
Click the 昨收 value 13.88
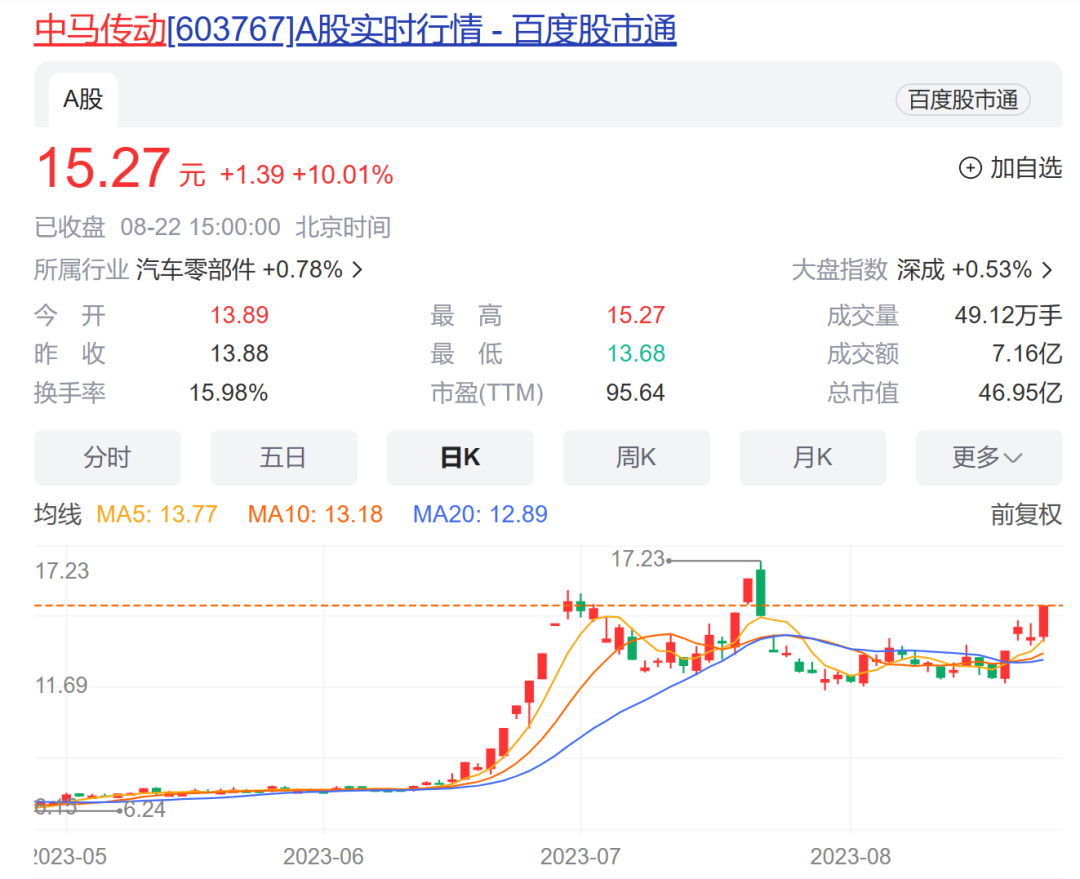tap(239, 353)
